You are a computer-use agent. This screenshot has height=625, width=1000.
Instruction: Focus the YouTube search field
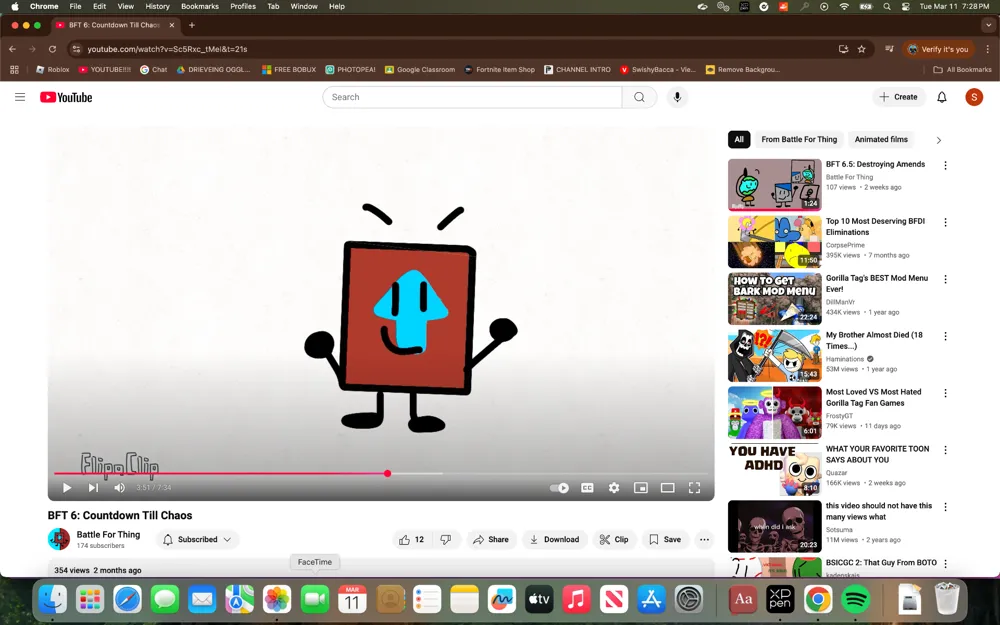(x=472, y=97)
